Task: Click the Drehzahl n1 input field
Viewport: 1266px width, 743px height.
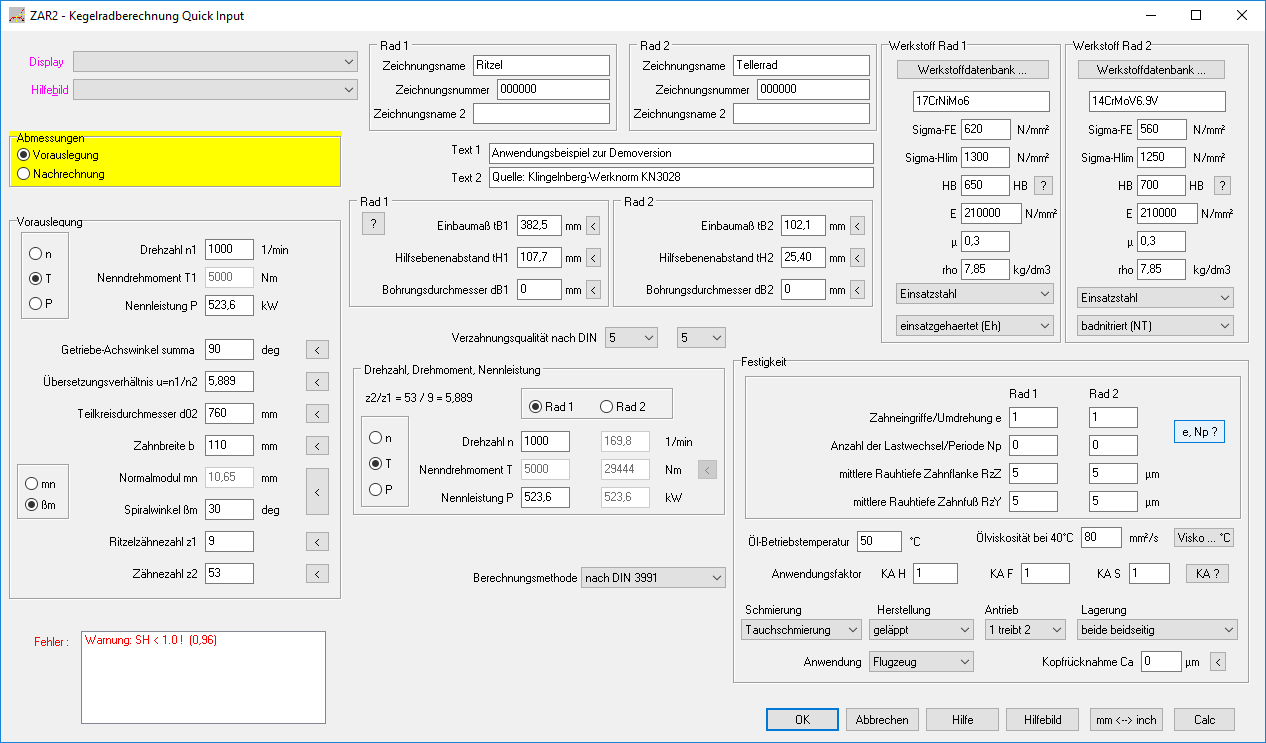Action: [229, 249]
